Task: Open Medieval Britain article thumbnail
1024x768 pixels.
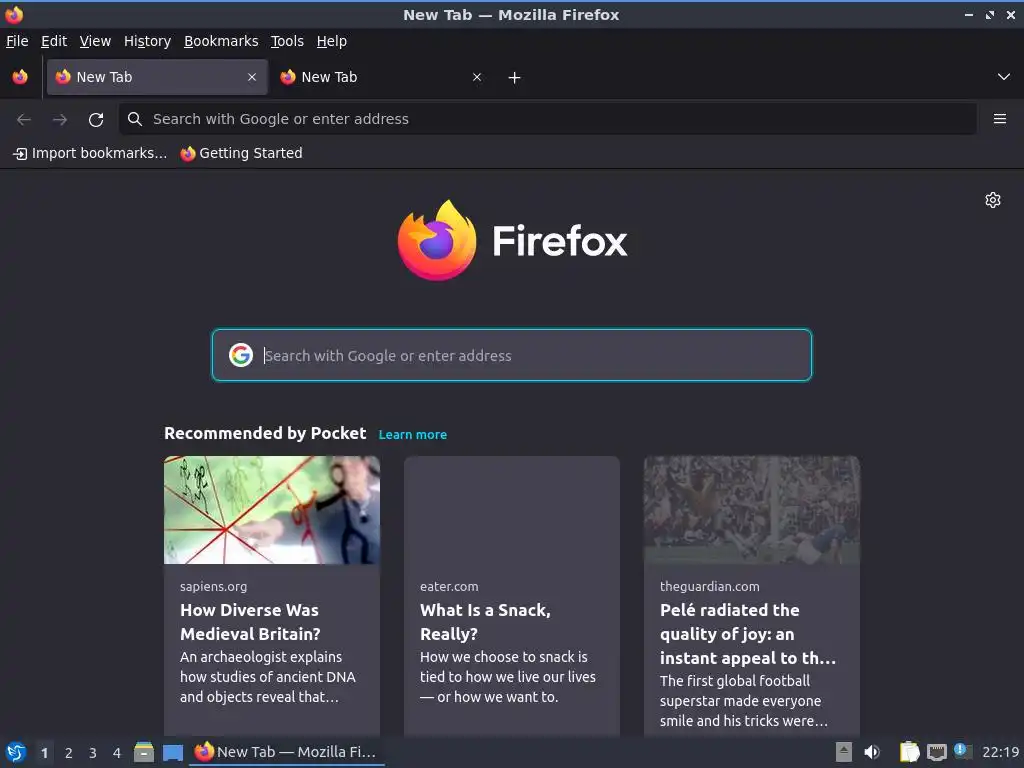Action: (272, 510)
